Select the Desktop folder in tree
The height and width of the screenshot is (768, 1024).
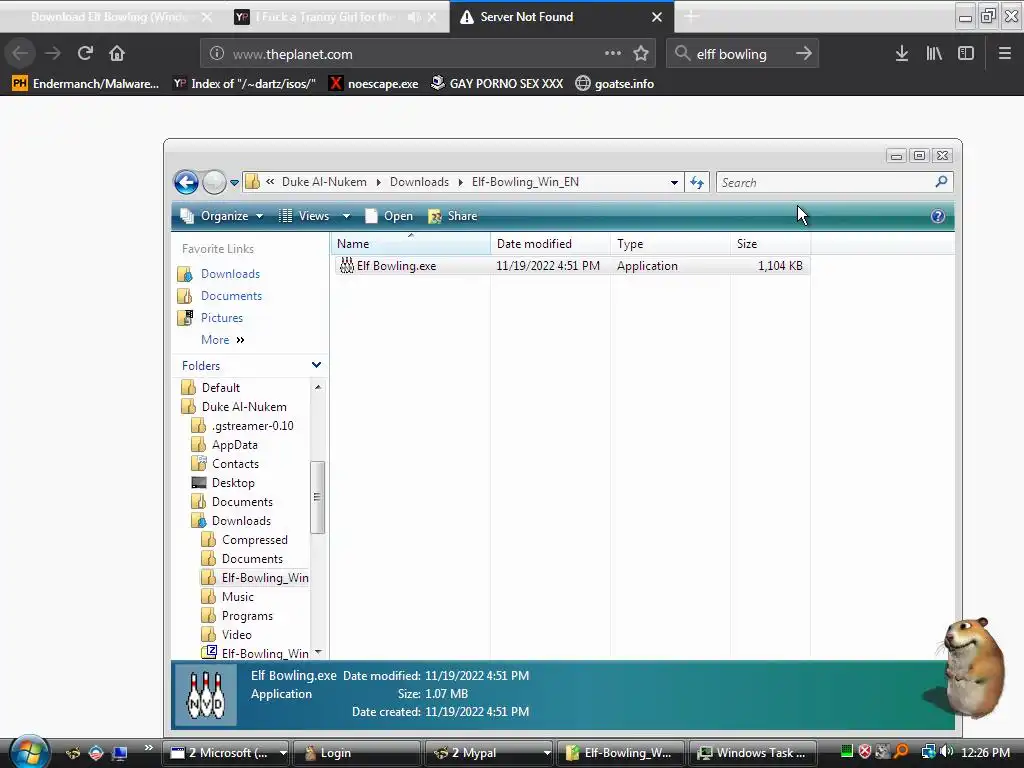232,483
